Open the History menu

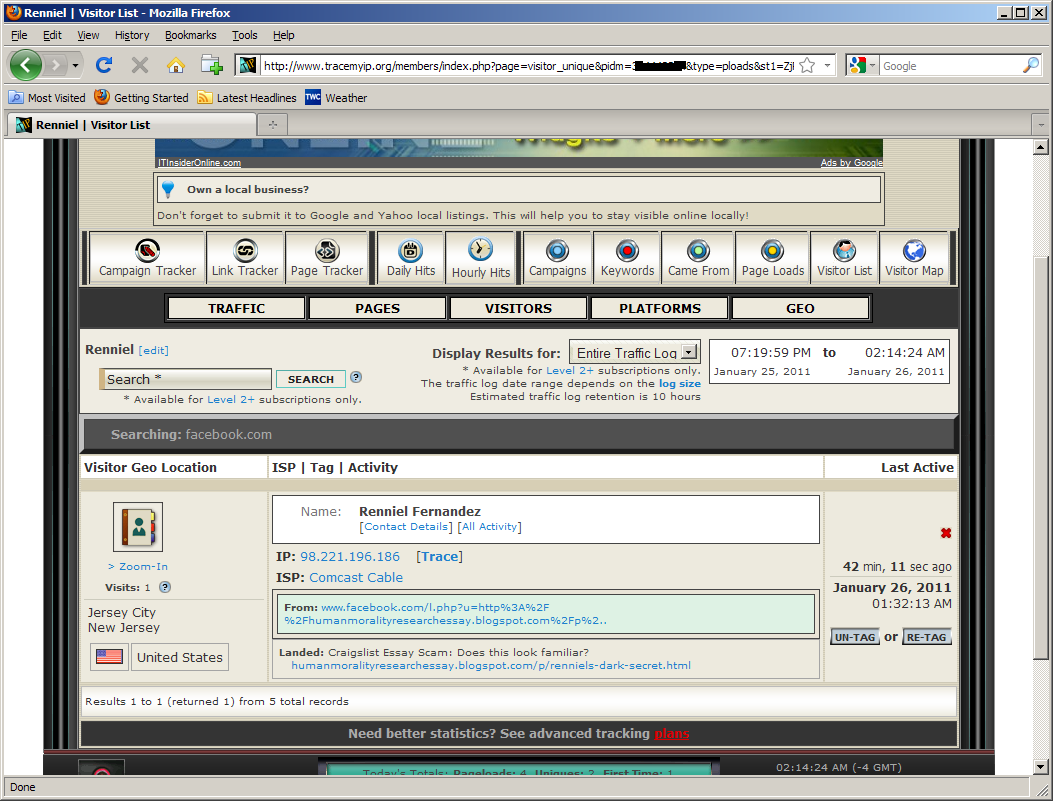(x=132, y=35)
